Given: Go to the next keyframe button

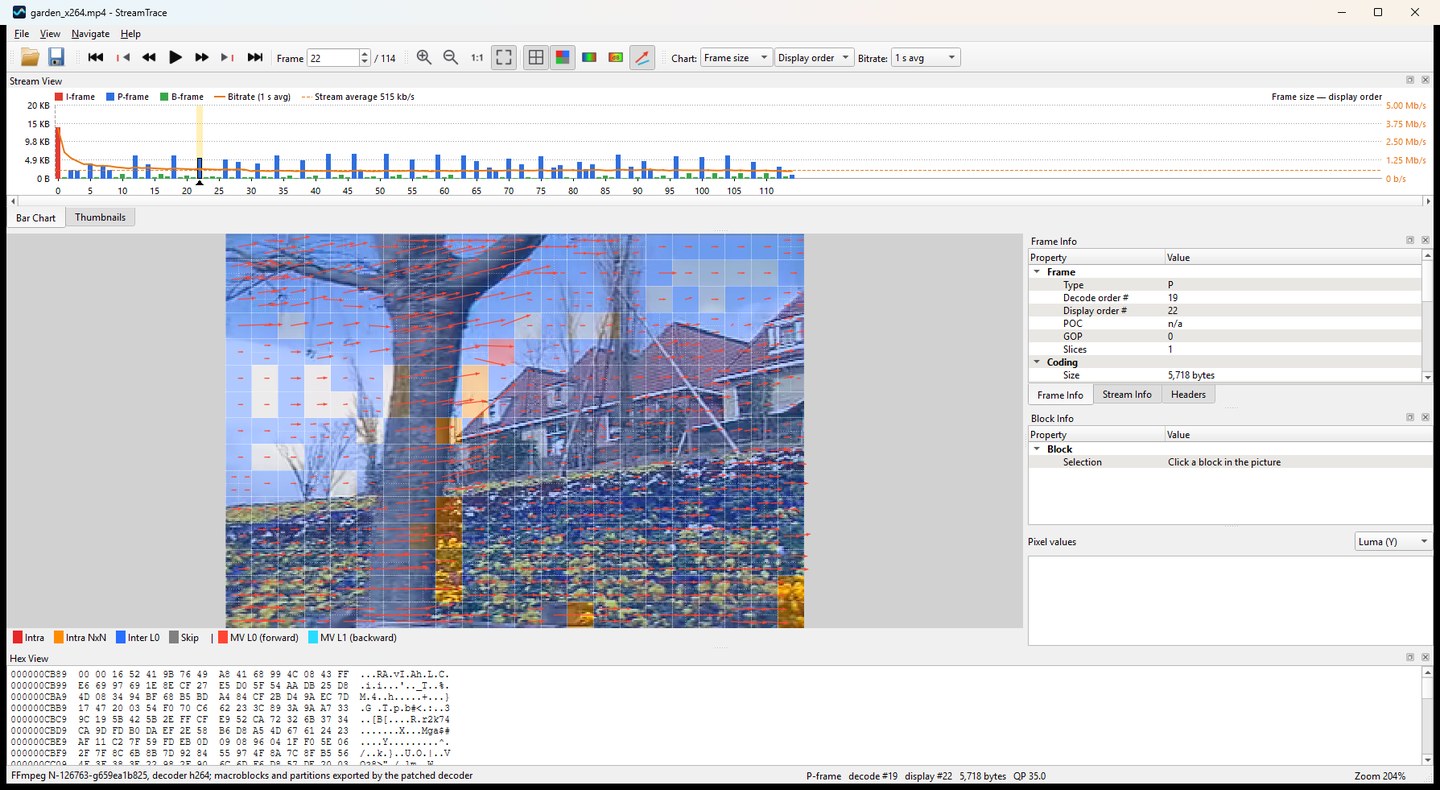Looking at the screenshot, I should [x=228, y=58].
